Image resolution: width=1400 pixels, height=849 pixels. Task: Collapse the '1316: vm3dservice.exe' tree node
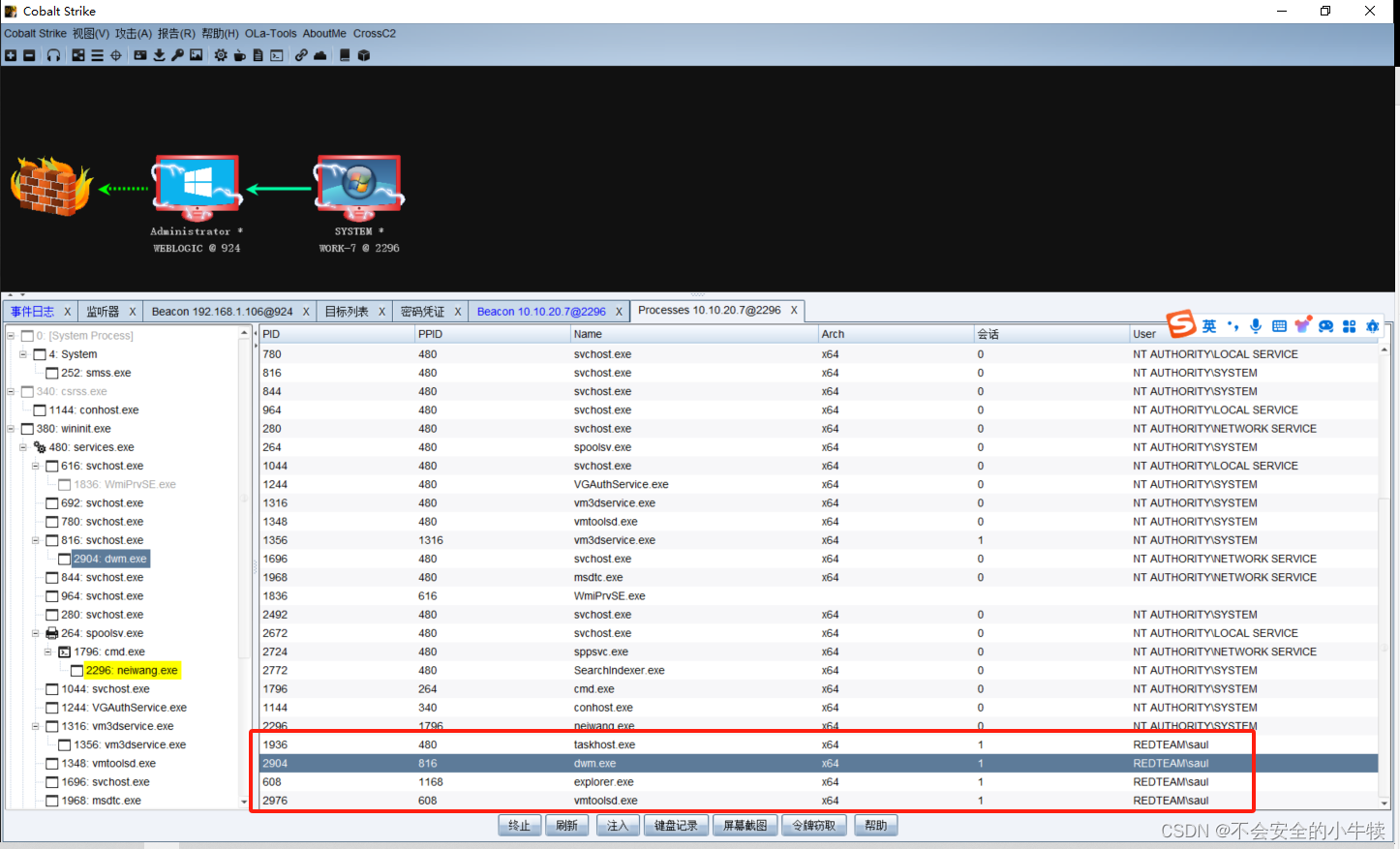pyautogui.click(x=36, y=726)
